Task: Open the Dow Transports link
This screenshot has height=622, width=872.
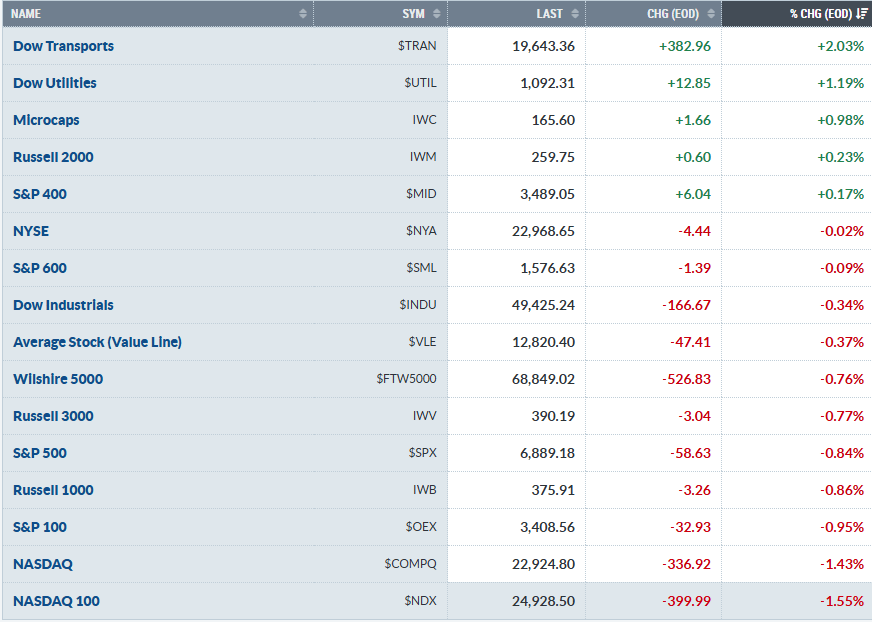Action: [63, 46]
